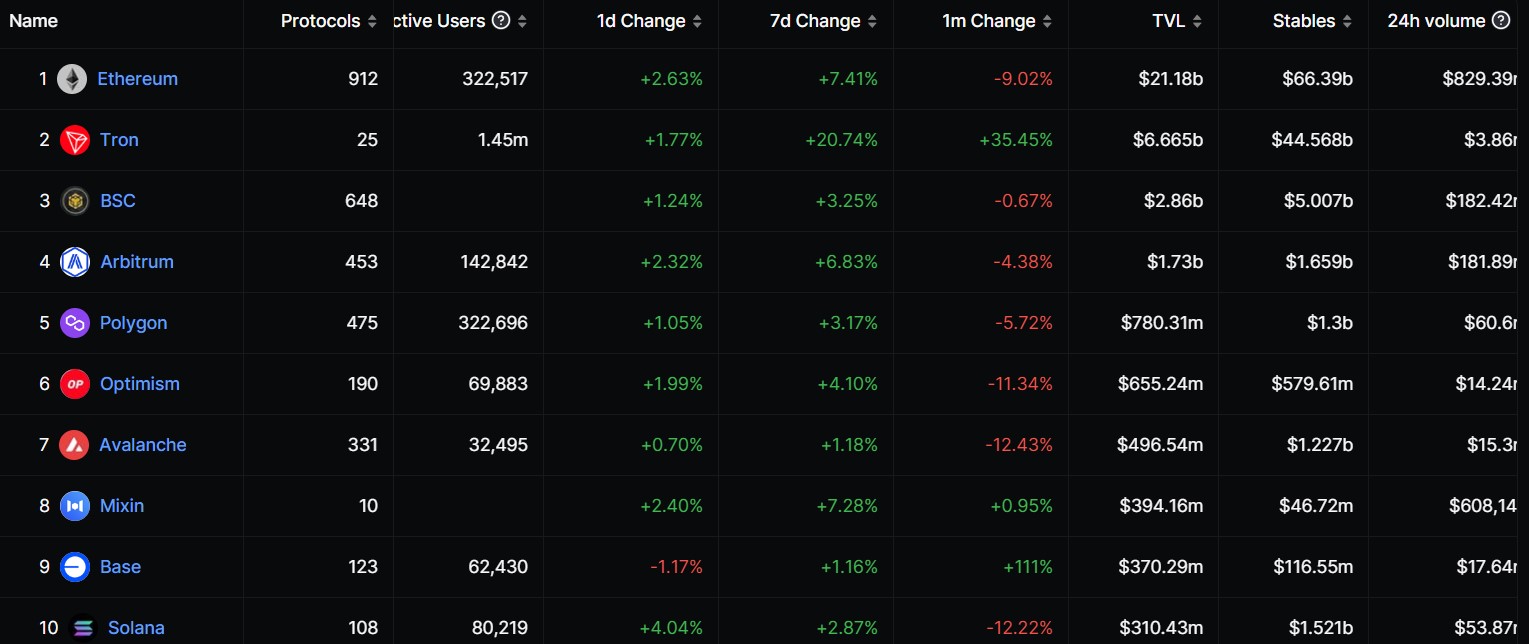This screenshot has width=1529, height=644.
Task: Open the Active Users help tooltip icon
Action: 501,19
